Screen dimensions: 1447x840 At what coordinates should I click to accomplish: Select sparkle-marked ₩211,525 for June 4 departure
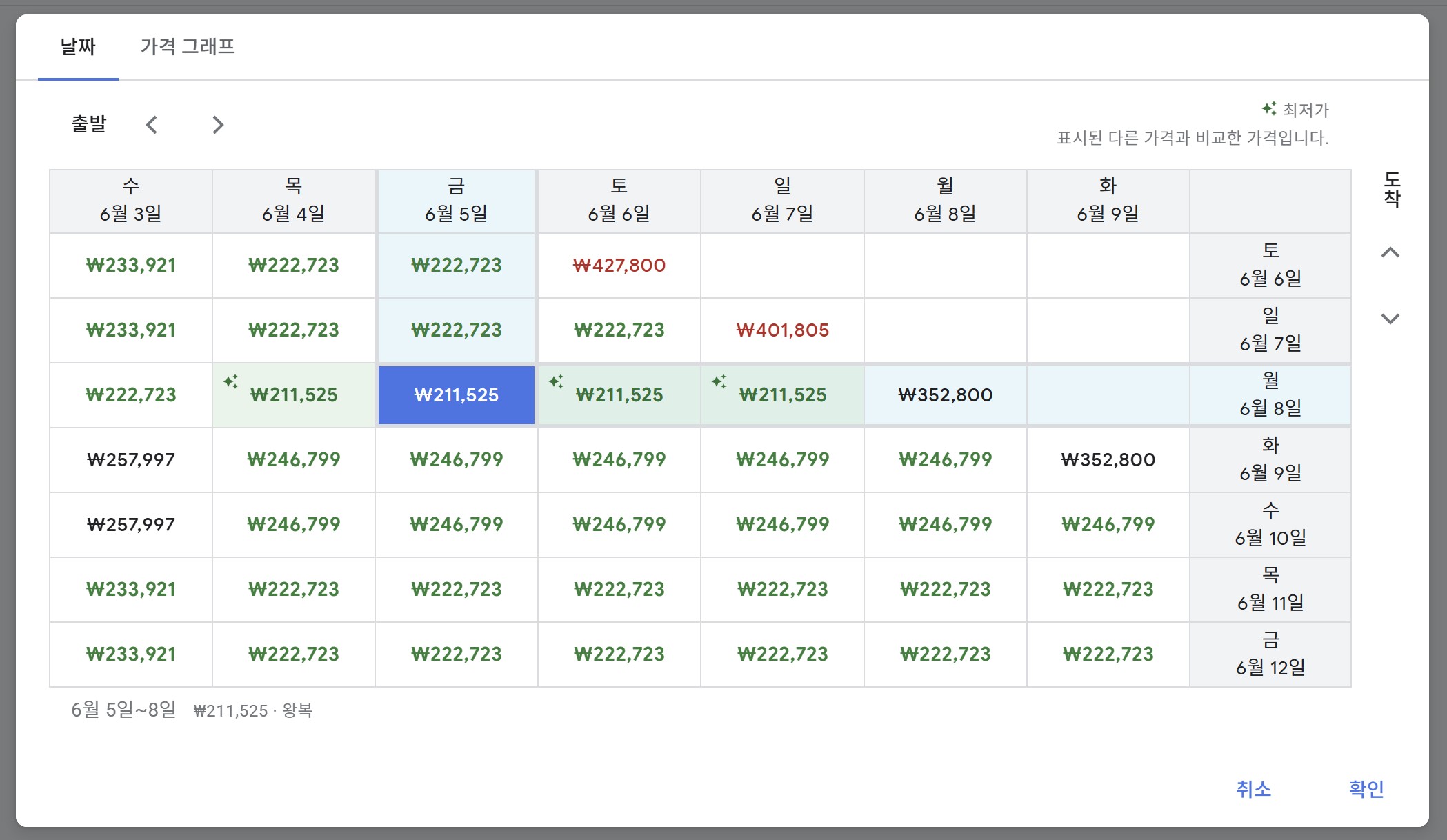click(x=293, y=395)
